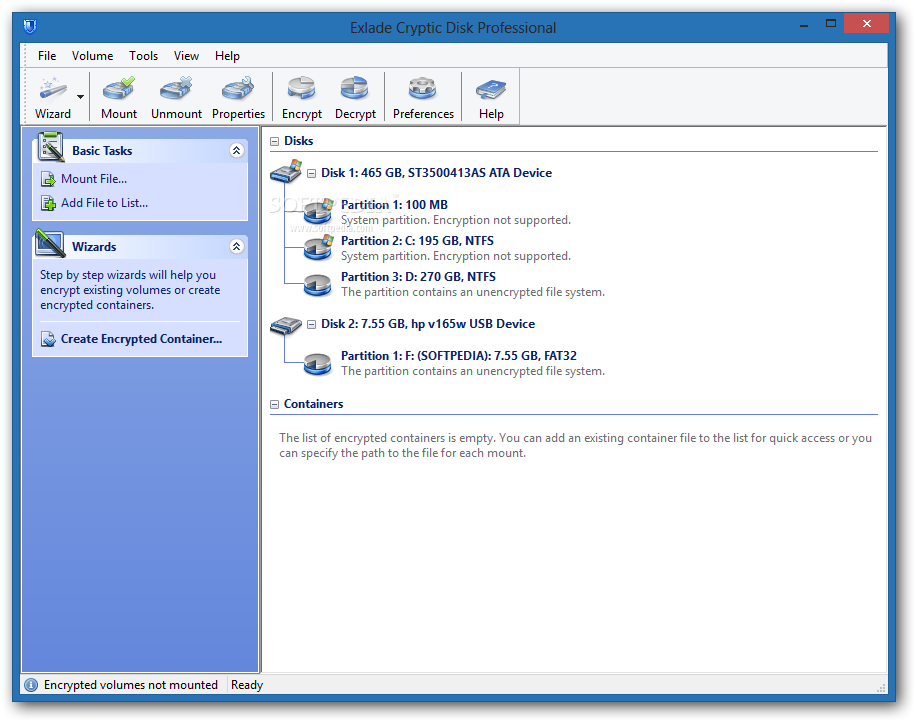This screenshot has height=722, width=916.
Task: Open the Tools menu
Action: pyautogui.click(x=143, y=56)
